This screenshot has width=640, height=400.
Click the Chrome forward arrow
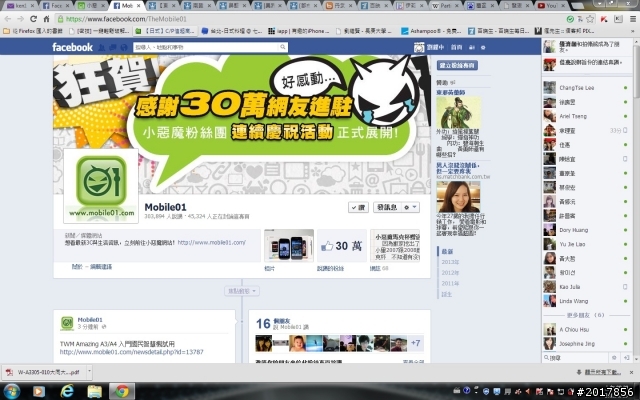click(20, 19)
